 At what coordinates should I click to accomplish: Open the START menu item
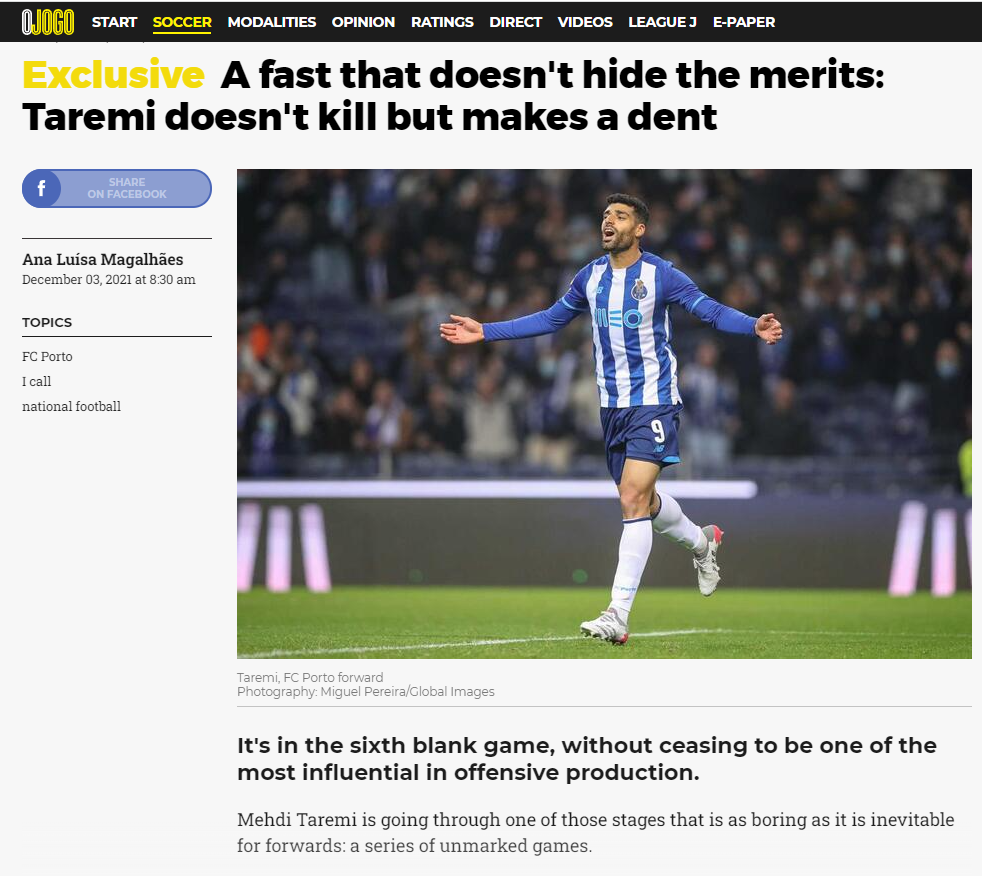click(x=114, y=22)
